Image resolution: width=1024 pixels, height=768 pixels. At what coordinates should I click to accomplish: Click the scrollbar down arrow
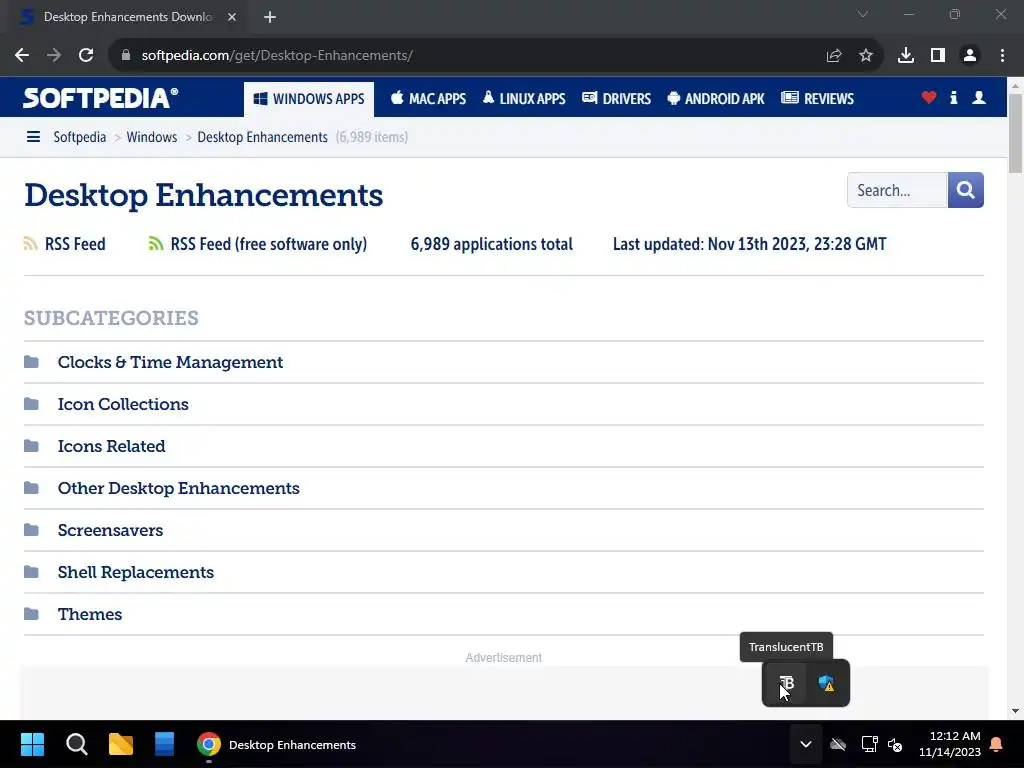coord(1015,711)
